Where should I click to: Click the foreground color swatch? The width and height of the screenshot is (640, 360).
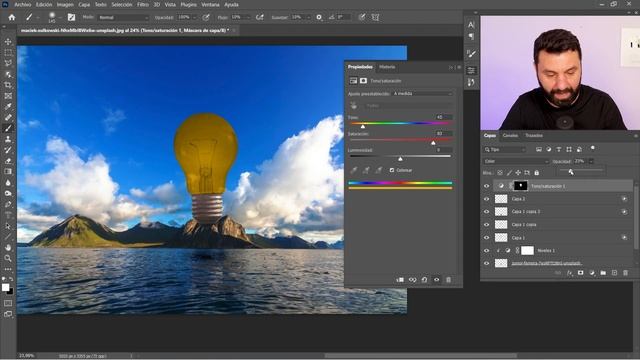[5, 288]
